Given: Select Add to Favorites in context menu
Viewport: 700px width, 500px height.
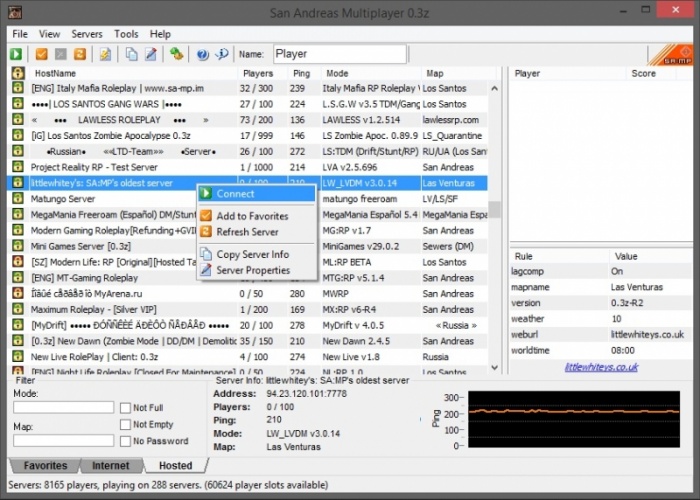Looking at the screenshot, I should (252, 216).
